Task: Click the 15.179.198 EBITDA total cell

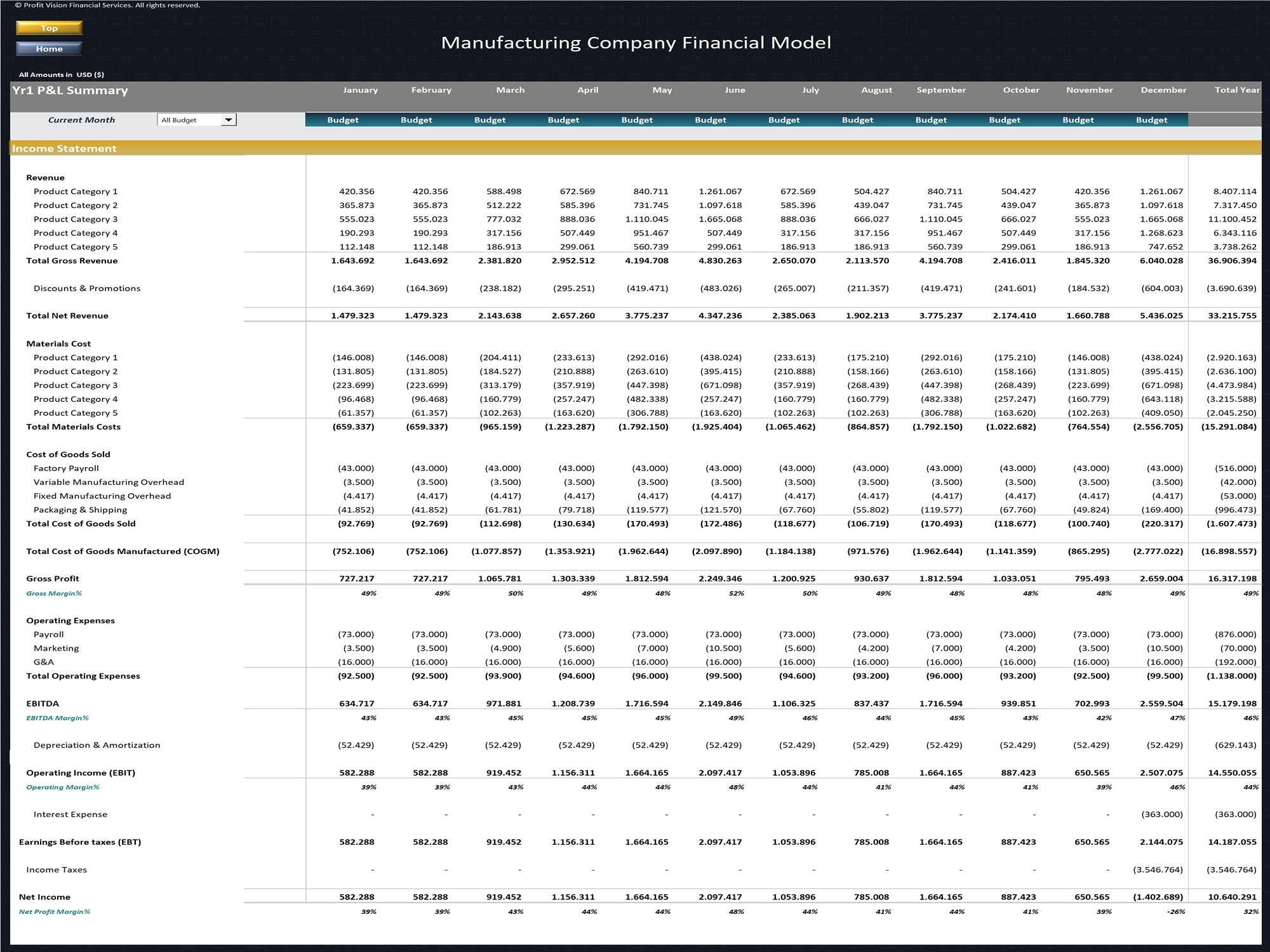Action: 1232,703
